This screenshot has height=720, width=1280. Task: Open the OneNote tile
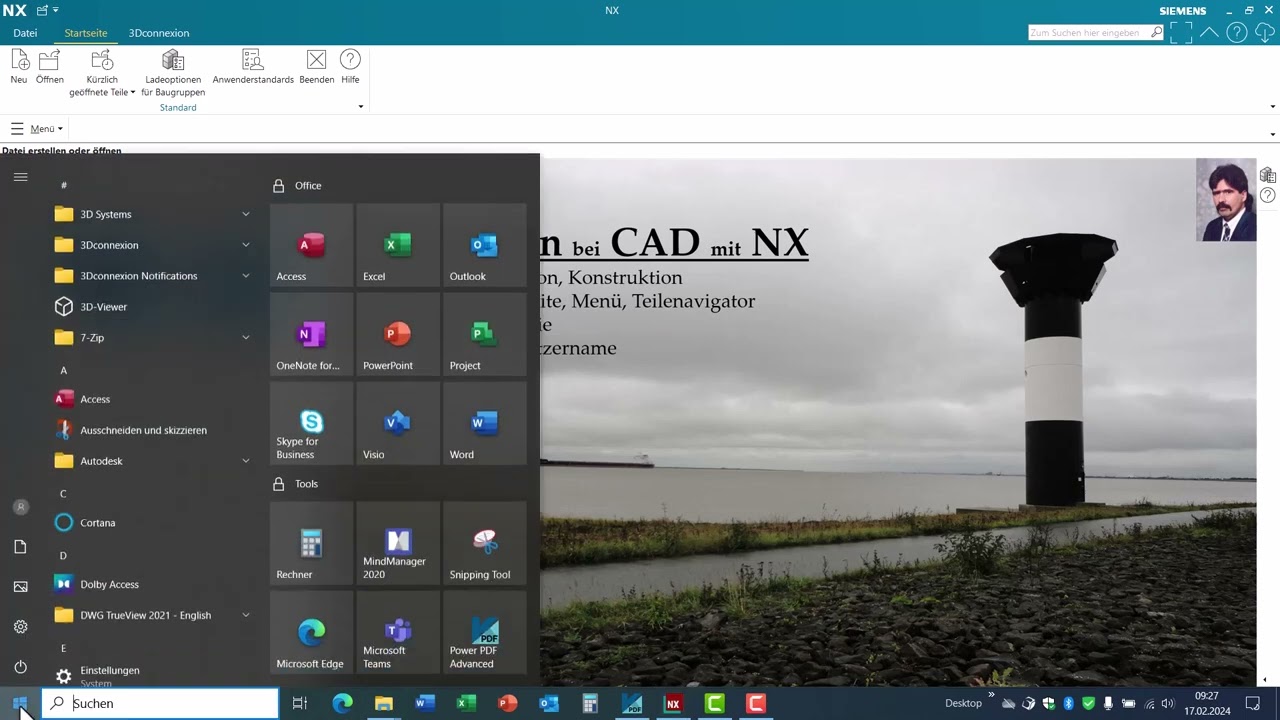[311, 334]
